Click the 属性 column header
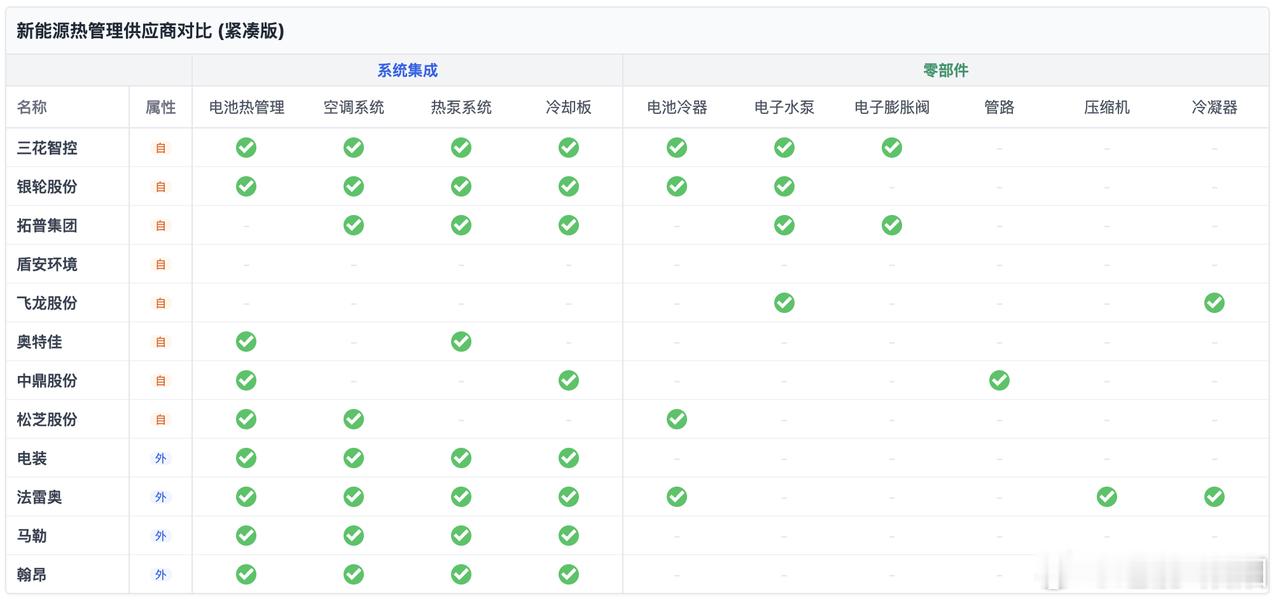The width and height of the screenshot is (1280, 603). [x=161, y=107]
